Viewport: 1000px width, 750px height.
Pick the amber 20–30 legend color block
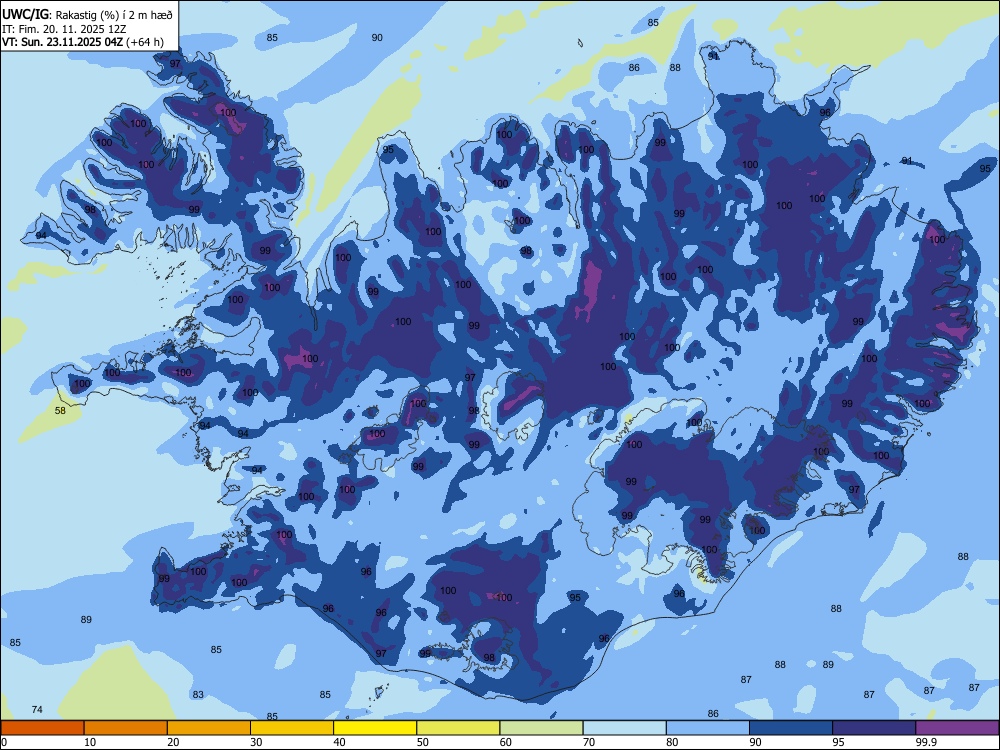[209, 728]
